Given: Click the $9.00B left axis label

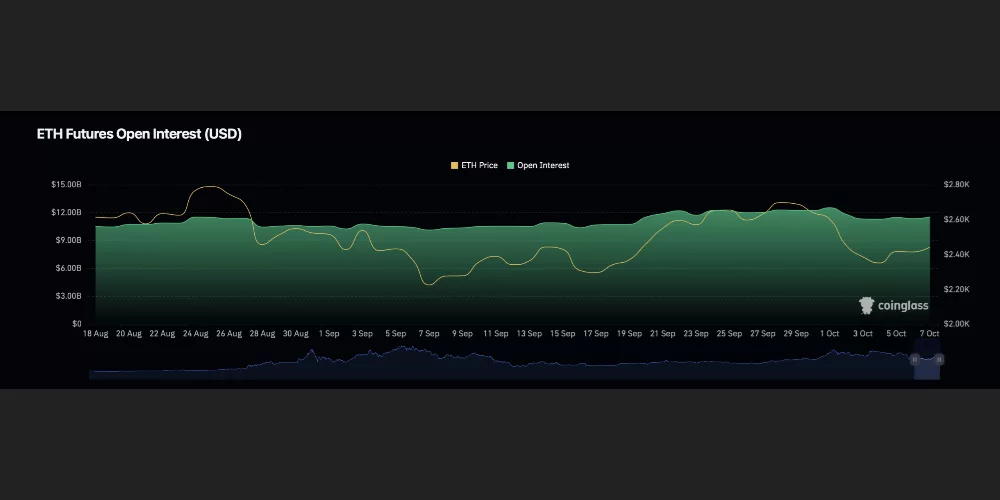Looking at the screenshot, I should coord(68,240).
